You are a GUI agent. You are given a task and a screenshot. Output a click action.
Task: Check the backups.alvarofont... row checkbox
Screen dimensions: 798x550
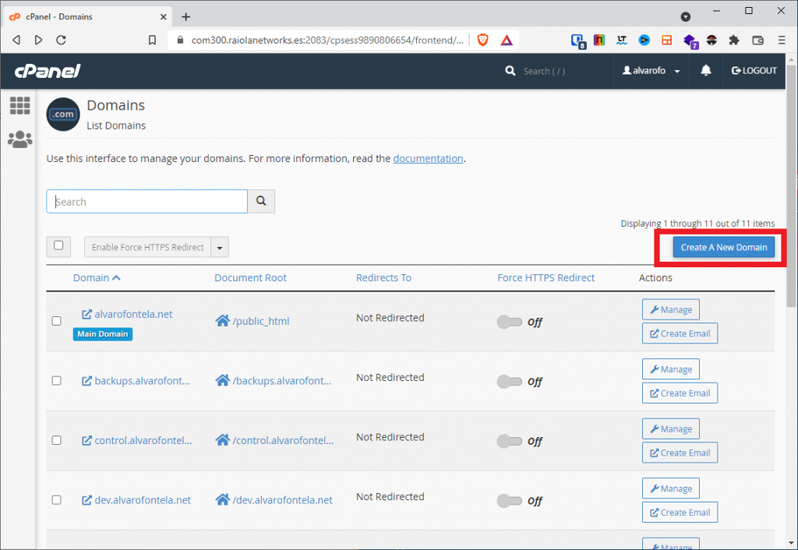point(56,381)
